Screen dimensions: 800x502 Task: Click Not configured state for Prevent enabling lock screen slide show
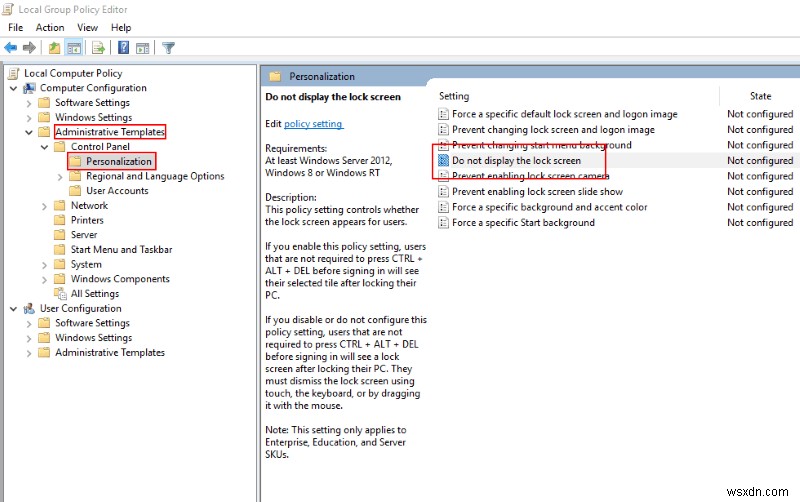point(760,192)
